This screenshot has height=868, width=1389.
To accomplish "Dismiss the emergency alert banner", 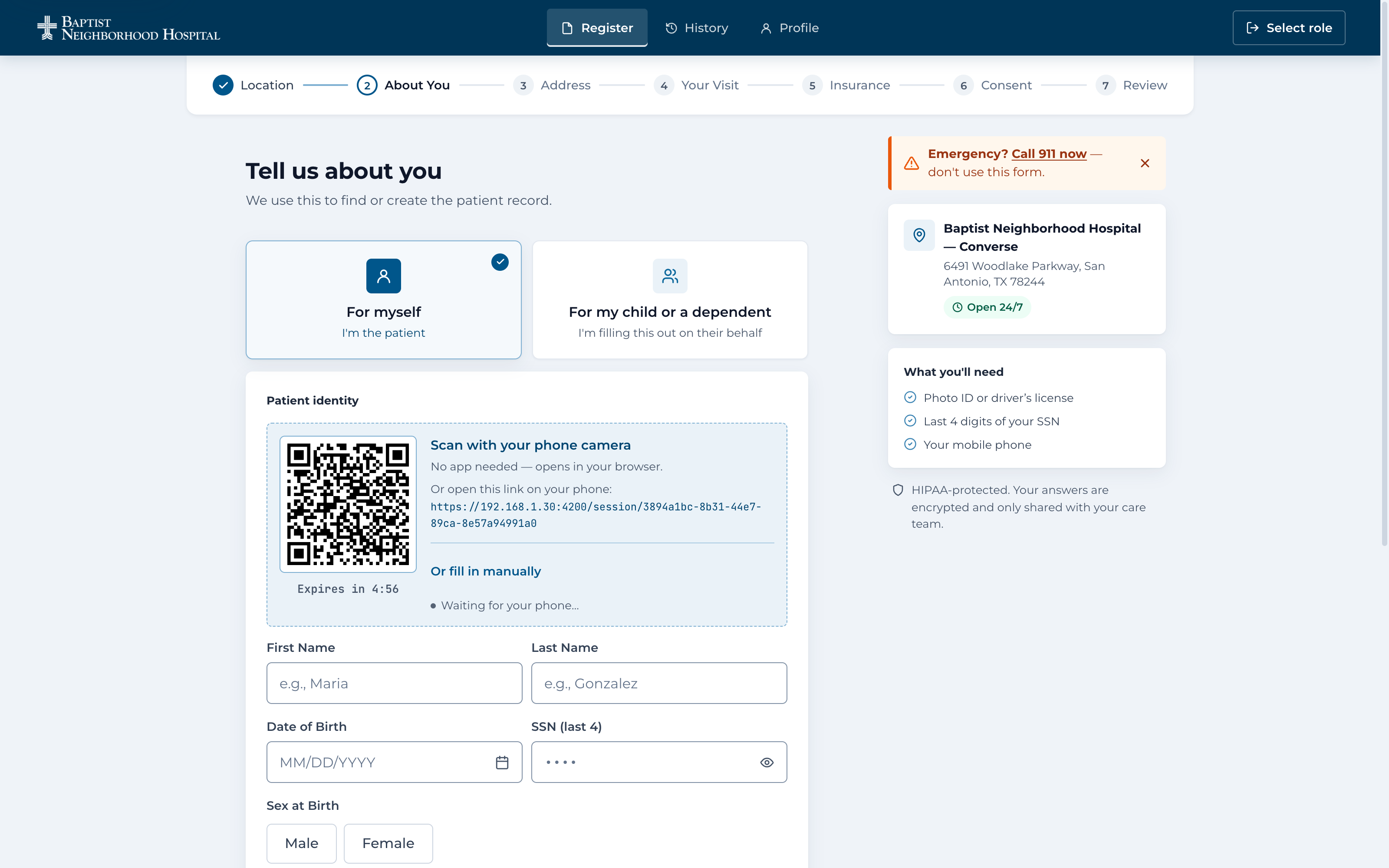I will point(1145,163).
